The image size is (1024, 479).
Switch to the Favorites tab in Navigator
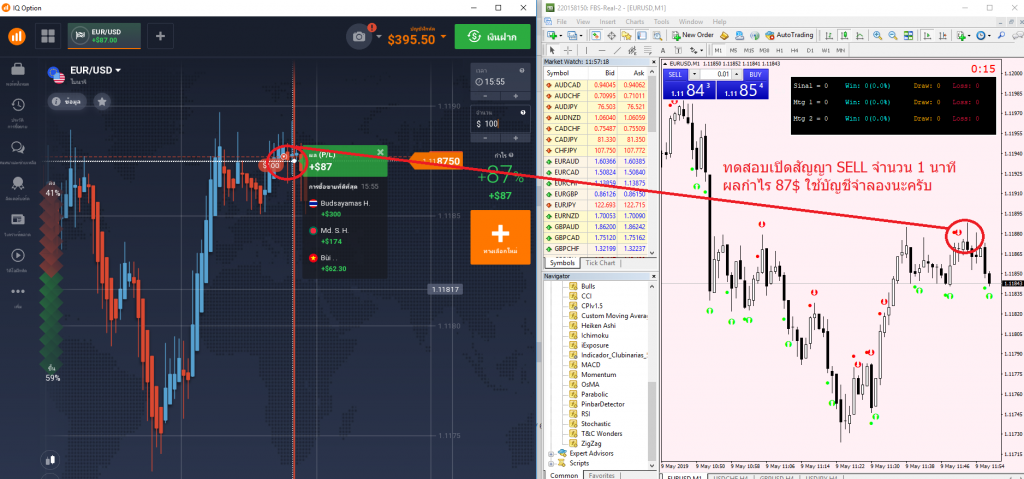tap(602, 475)
